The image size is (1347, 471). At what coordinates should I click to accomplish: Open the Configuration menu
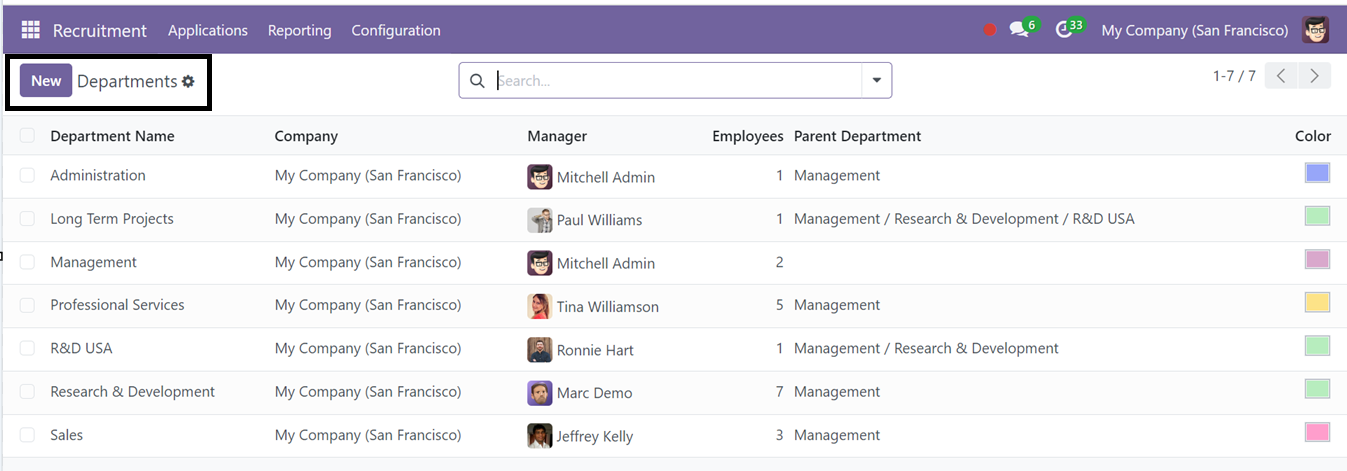(396, 31)
